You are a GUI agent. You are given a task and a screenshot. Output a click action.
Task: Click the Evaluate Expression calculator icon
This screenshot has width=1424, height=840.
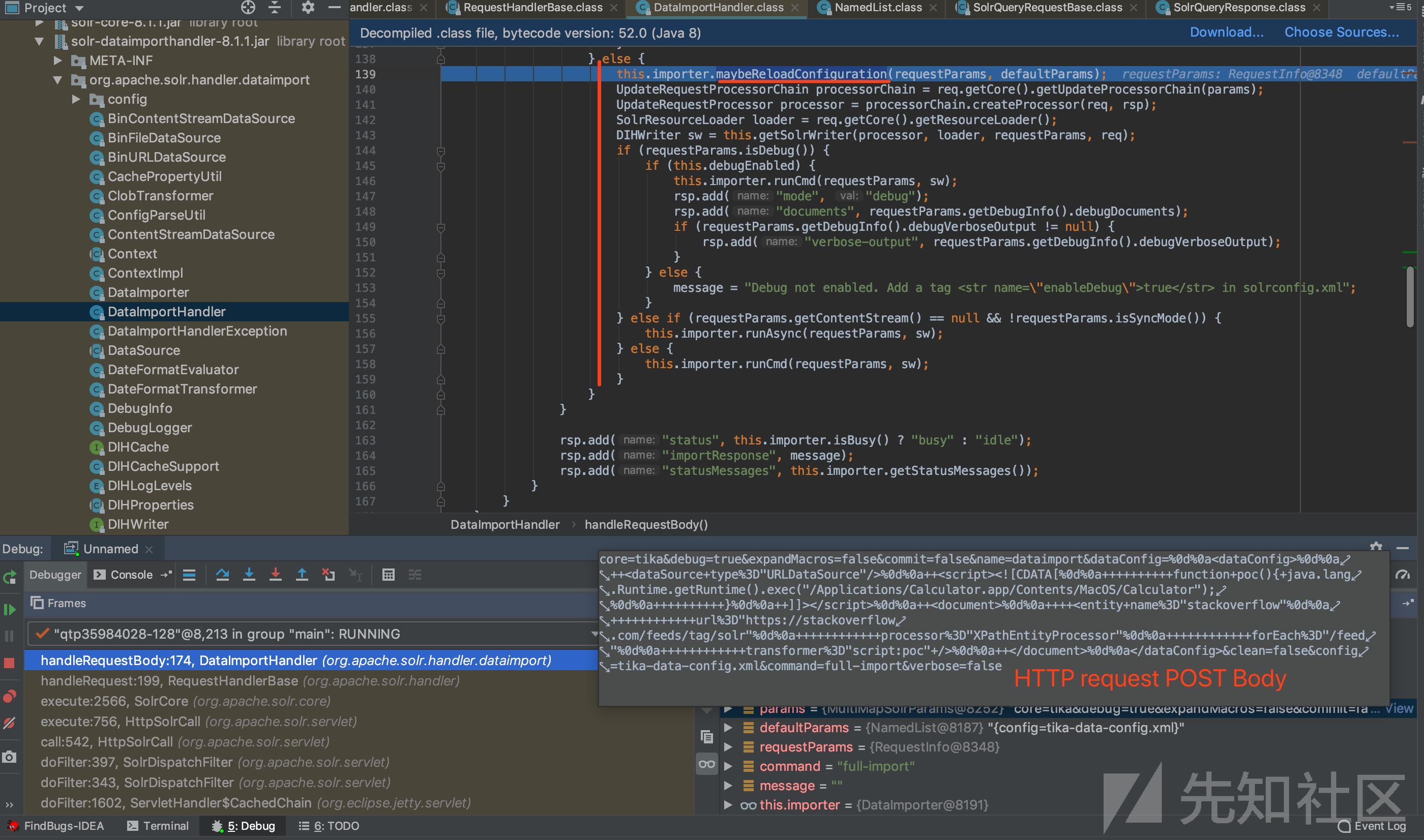click(388, 575)
